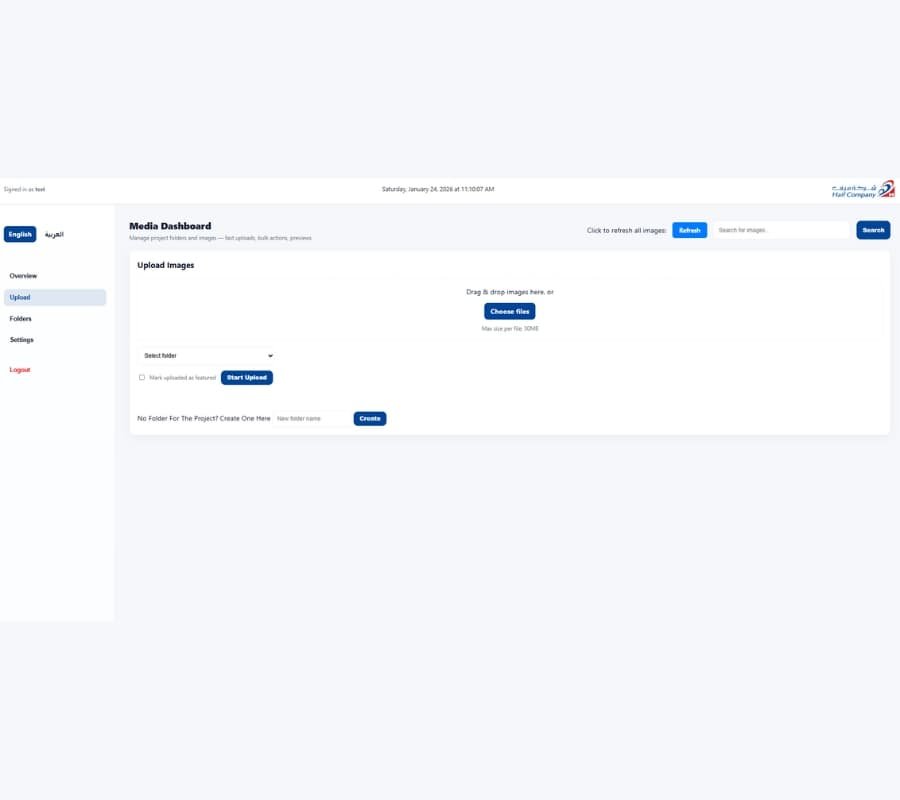Click the Haif Company logo
This screenshot has width=900, height=800.
click(862, 189)
